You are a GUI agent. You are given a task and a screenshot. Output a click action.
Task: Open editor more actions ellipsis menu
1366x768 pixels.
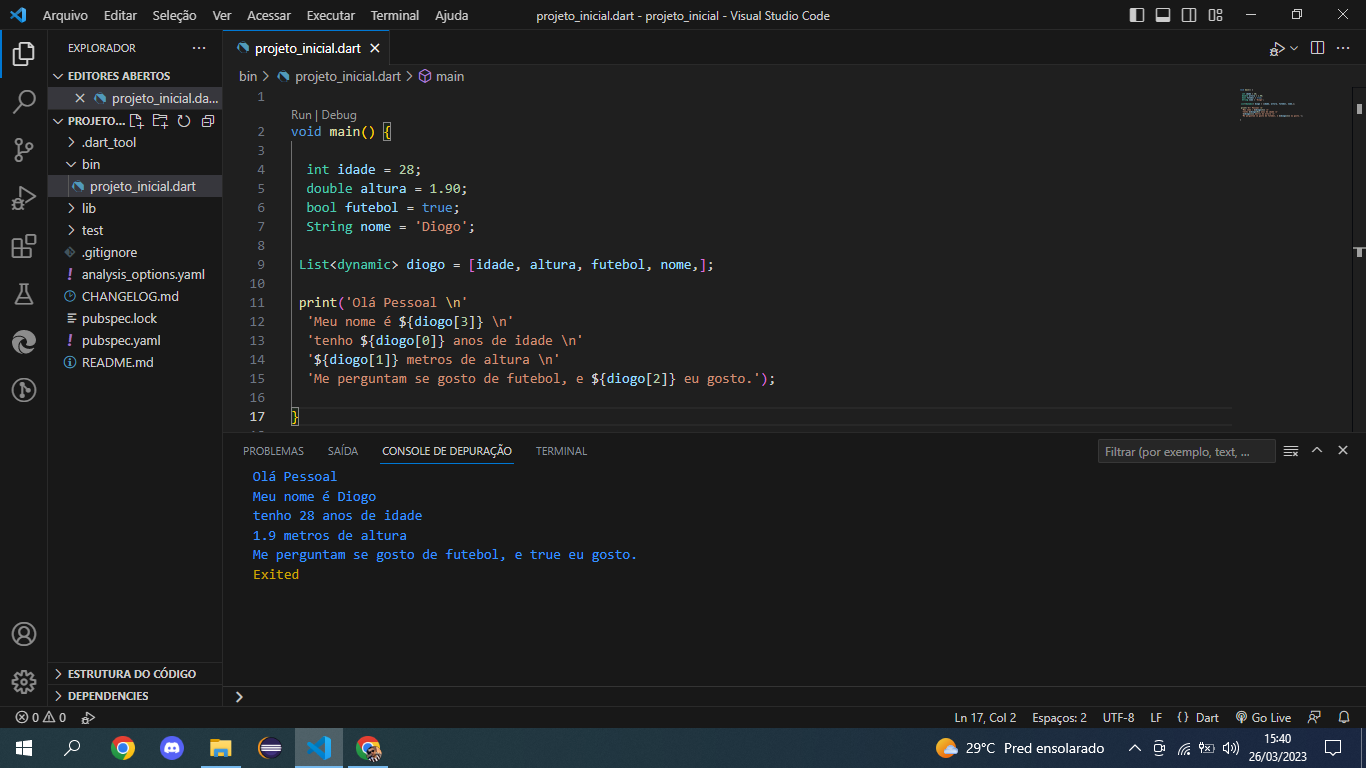pyautogui.click(x=1343, y=48)
